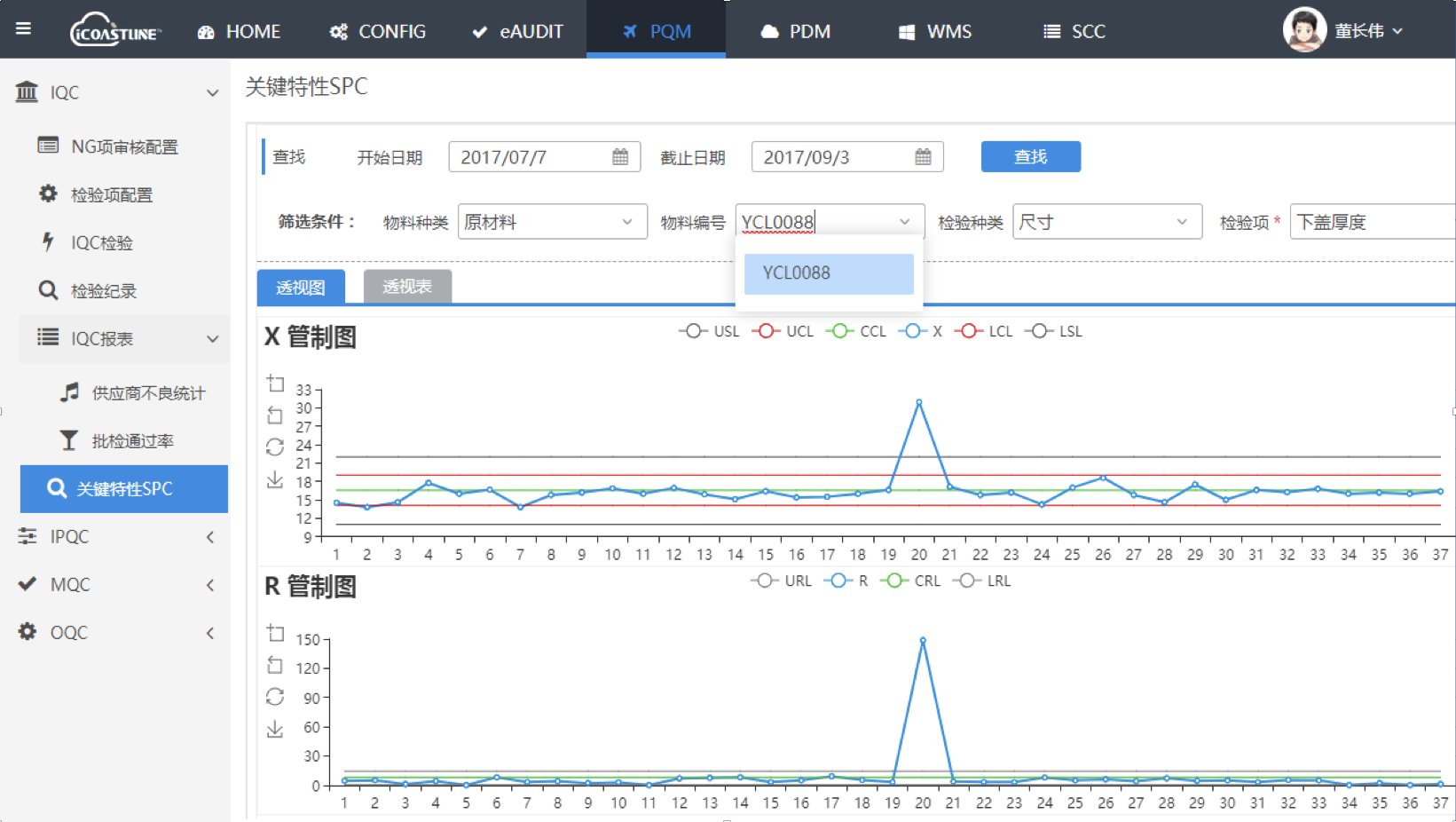Download the X control chart image
Viewport: 1456px width, 822px height.
tap(275, 479)
